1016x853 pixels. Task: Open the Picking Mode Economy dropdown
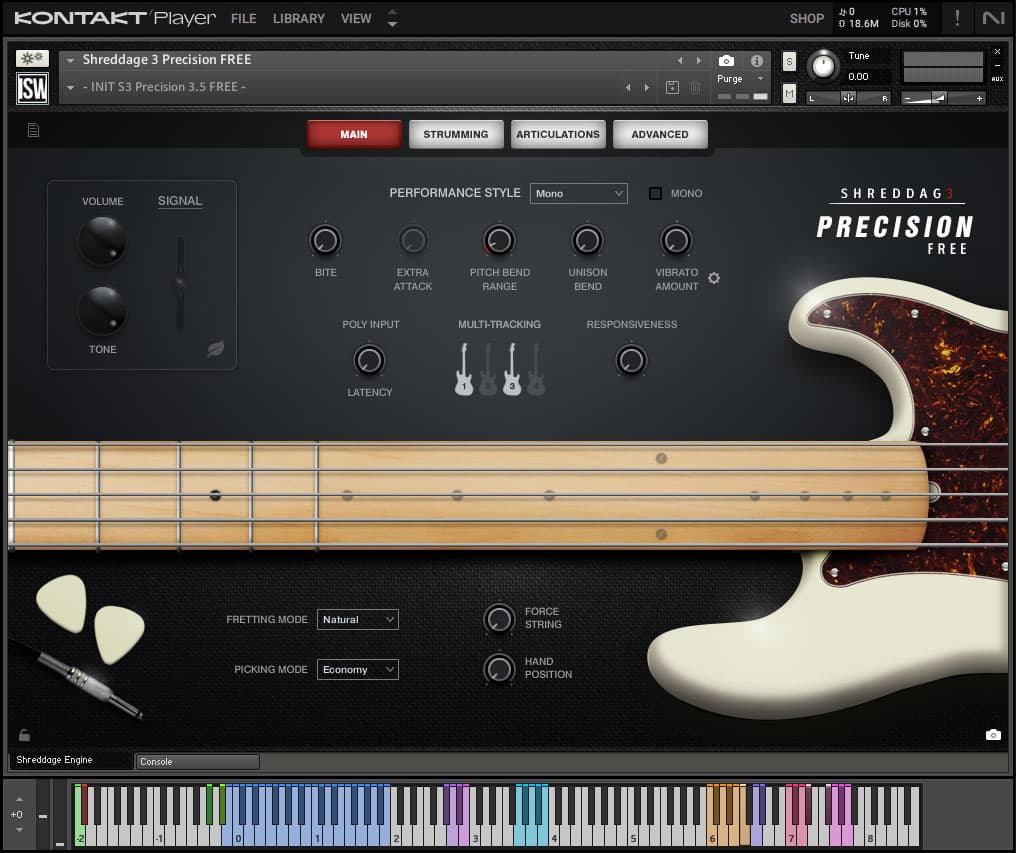(x=358, y=670)
